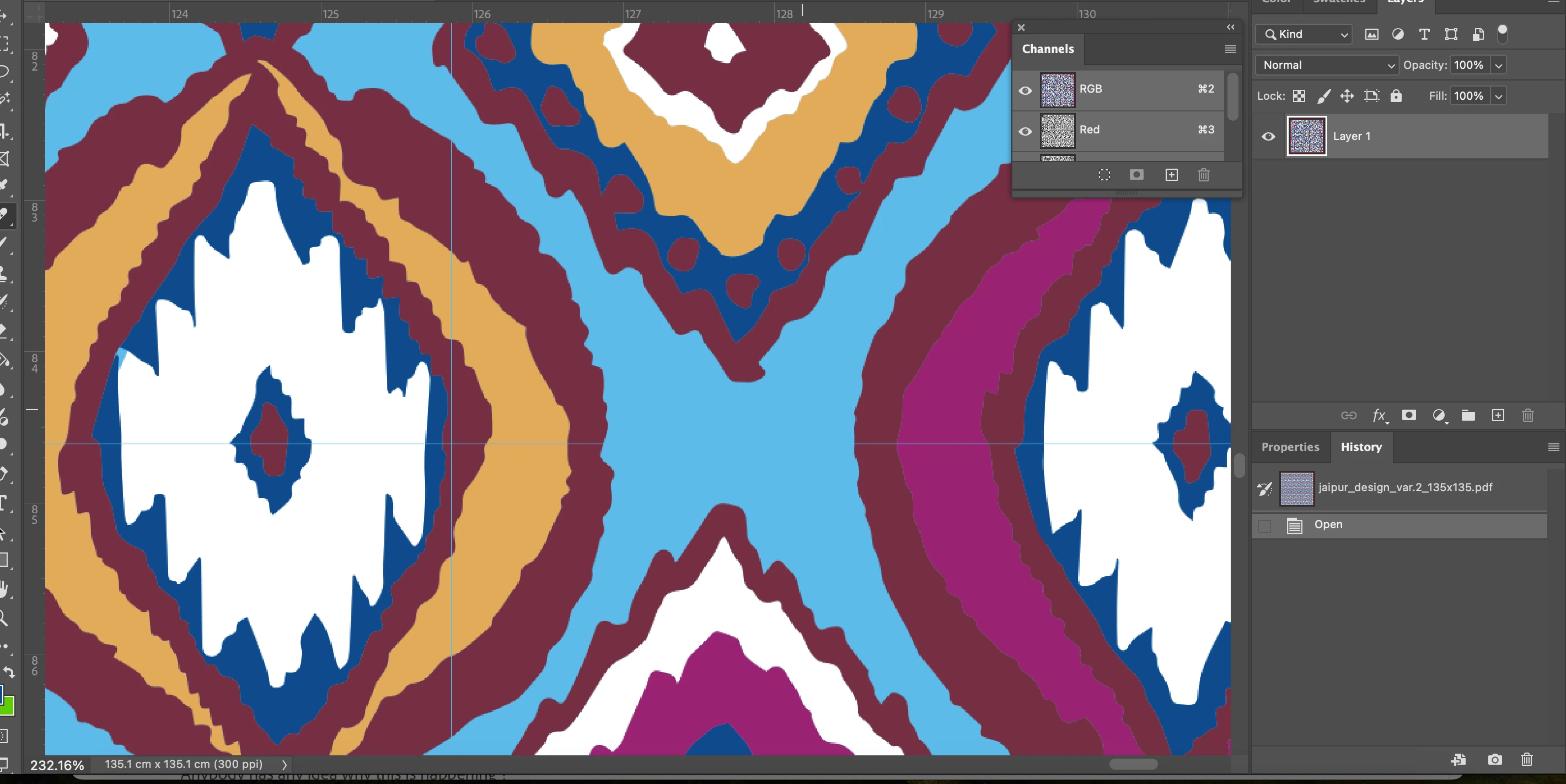Expand the Opacity slider dropdown arrow
The image size is (1566, 784).
point(1499,65)
